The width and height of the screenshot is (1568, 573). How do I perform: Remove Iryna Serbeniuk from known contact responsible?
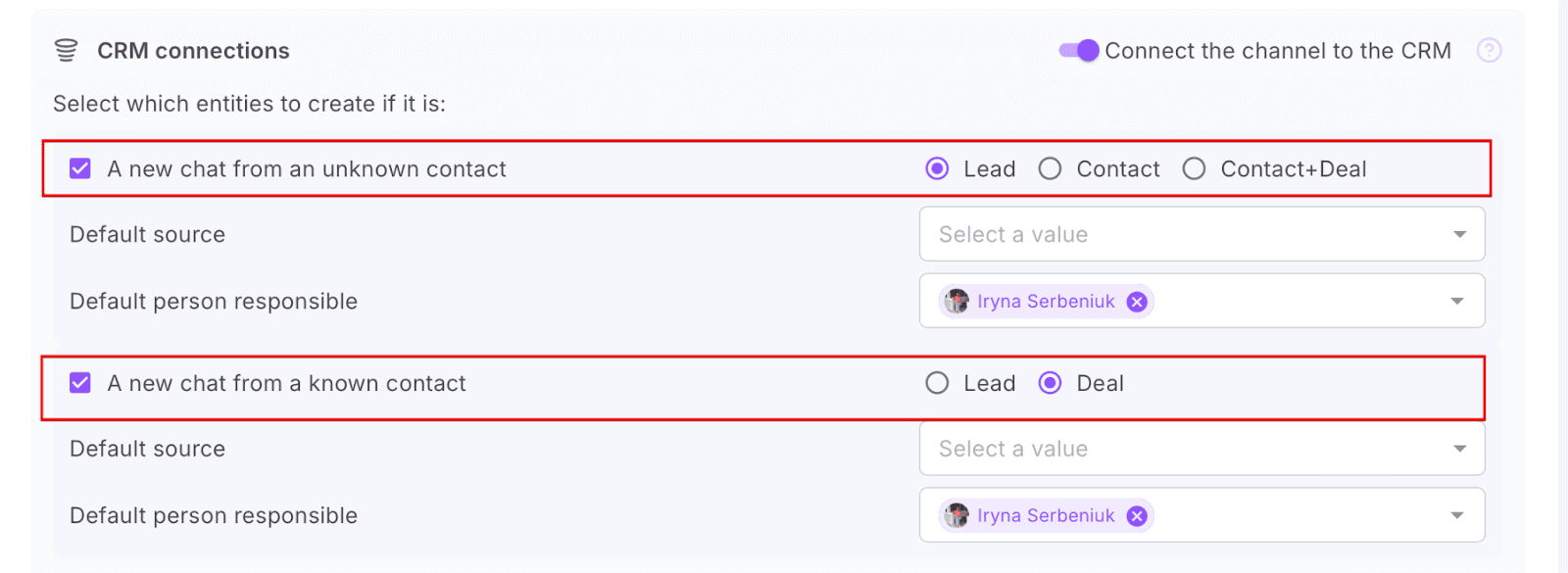[1137, 516]
